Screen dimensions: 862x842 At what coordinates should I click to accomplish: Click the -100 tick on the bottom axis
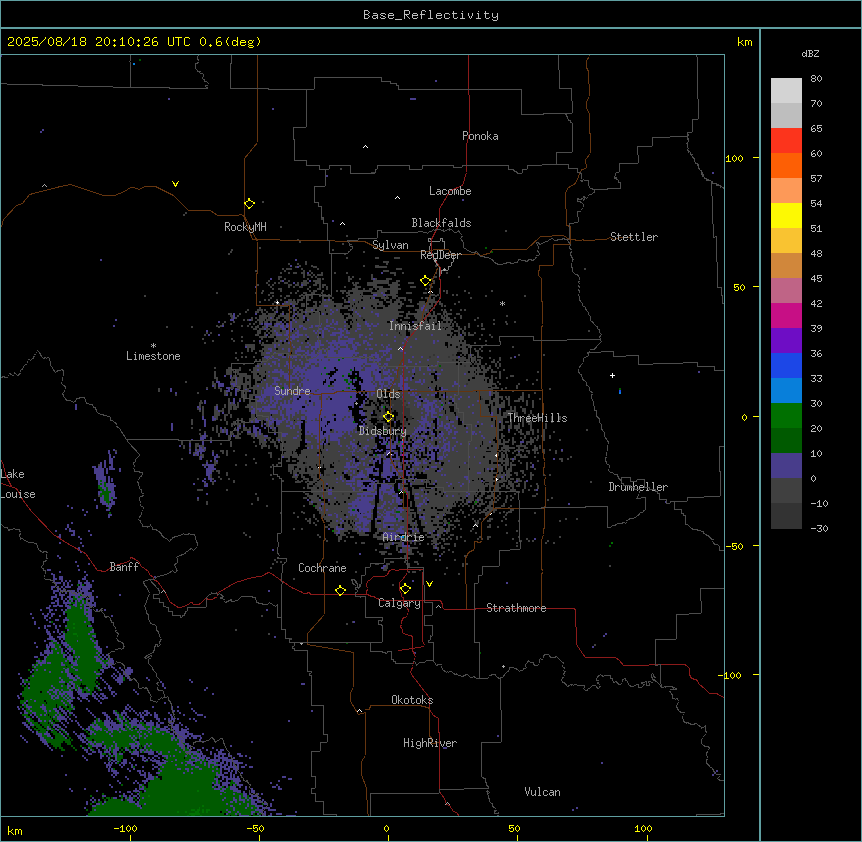(125, 828)
